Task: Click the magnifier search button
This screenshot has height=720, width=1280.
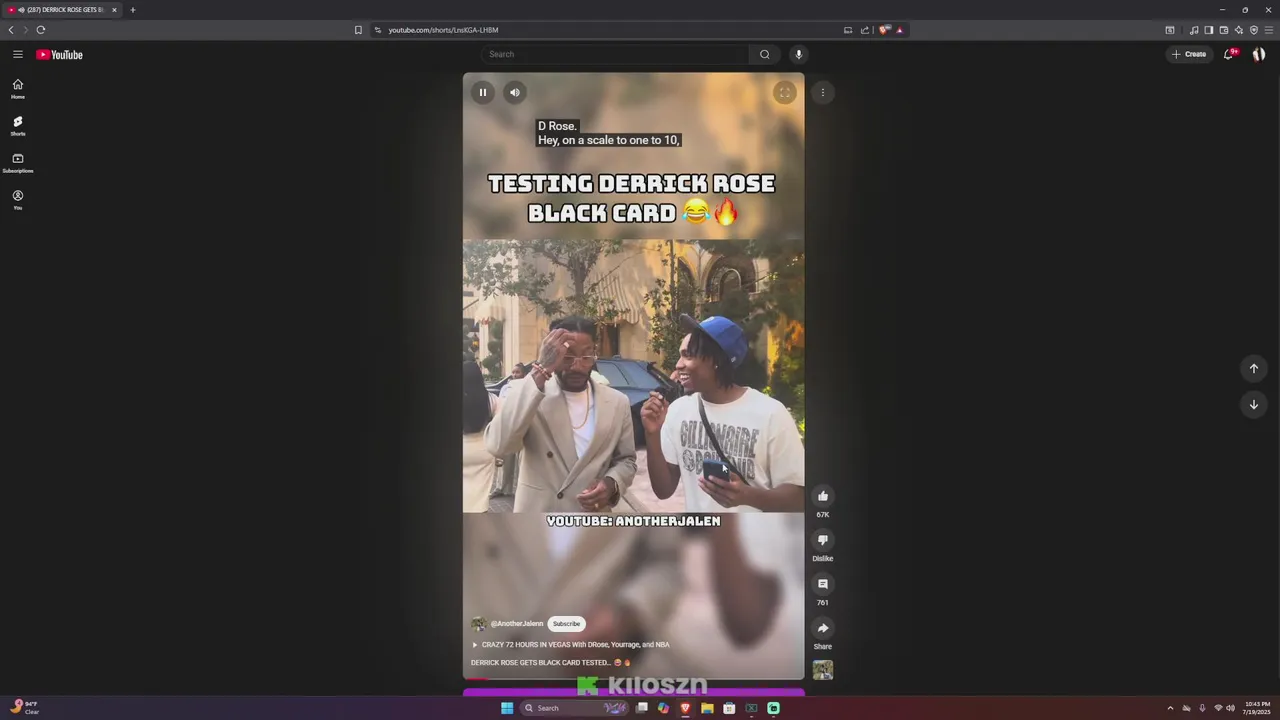Action: point(765,54)
